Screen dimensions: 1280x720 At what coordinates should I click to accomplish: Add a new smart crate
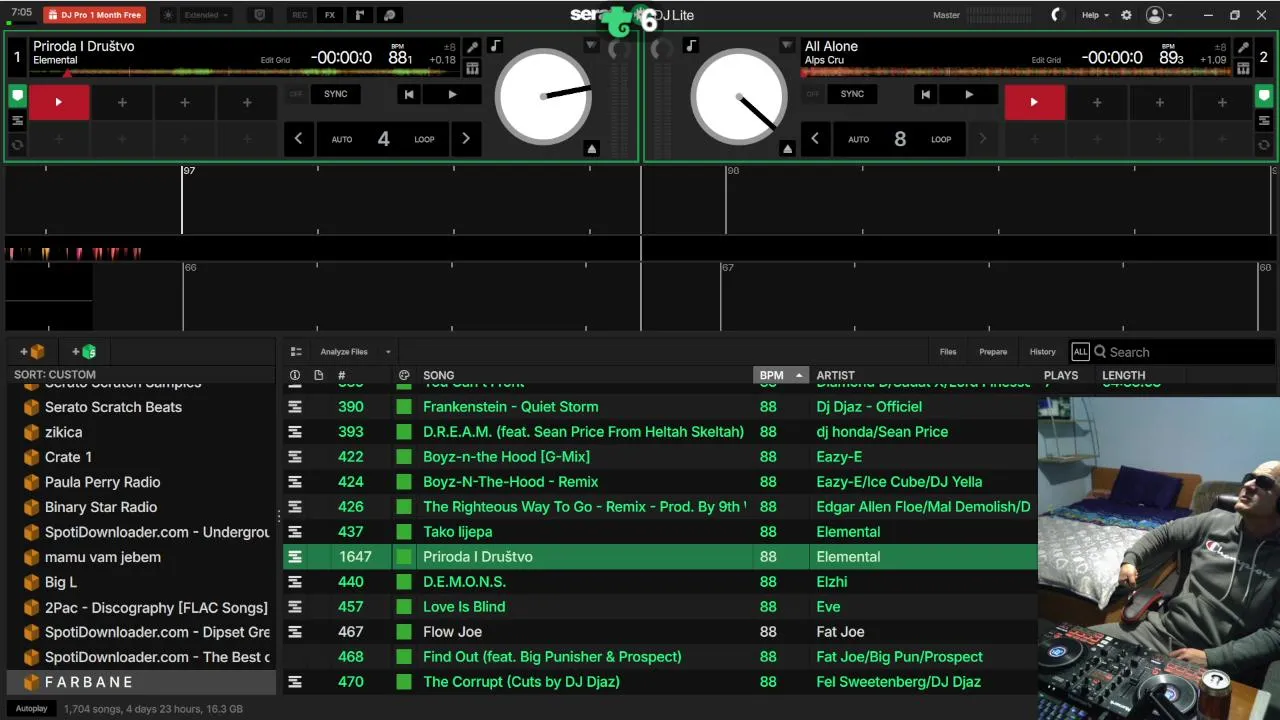pos(84,351)
